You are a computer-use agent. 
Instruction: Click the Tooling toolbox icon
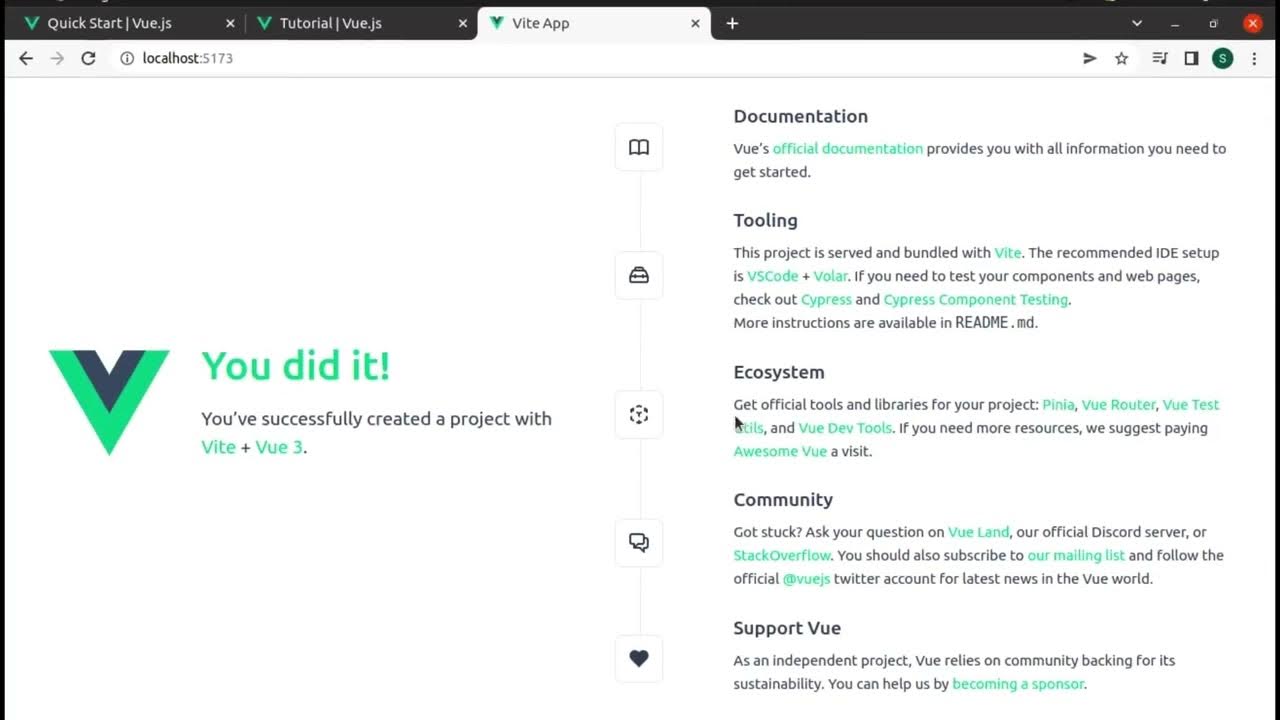click(x=639, y=276)
